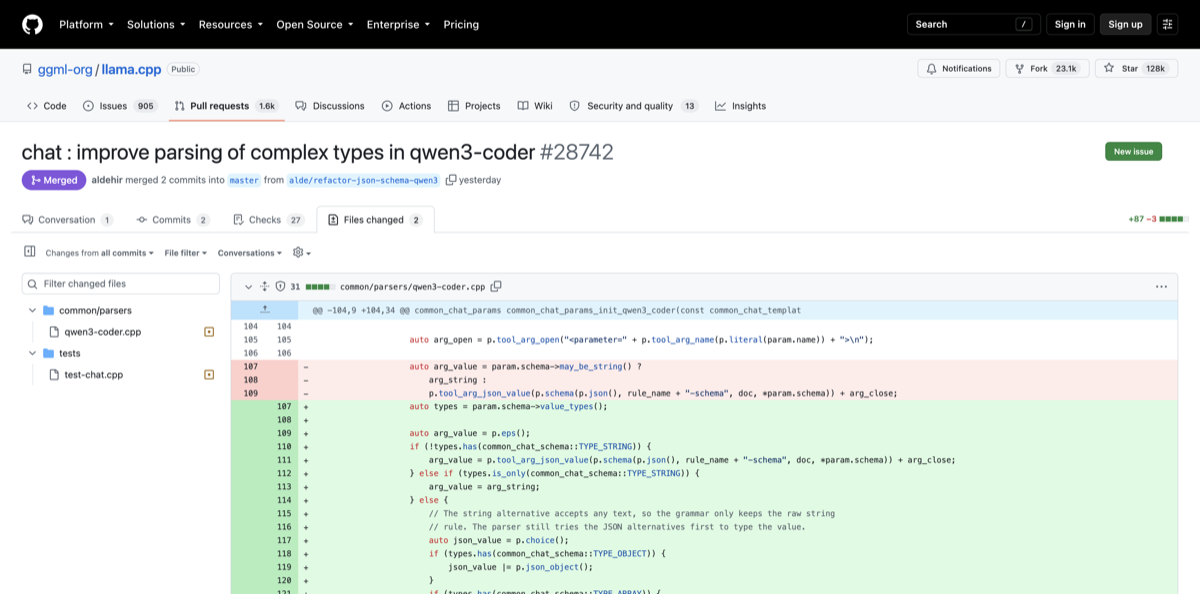Select the Files changed tab
The image size is (1200, 594).
[375, 220]
